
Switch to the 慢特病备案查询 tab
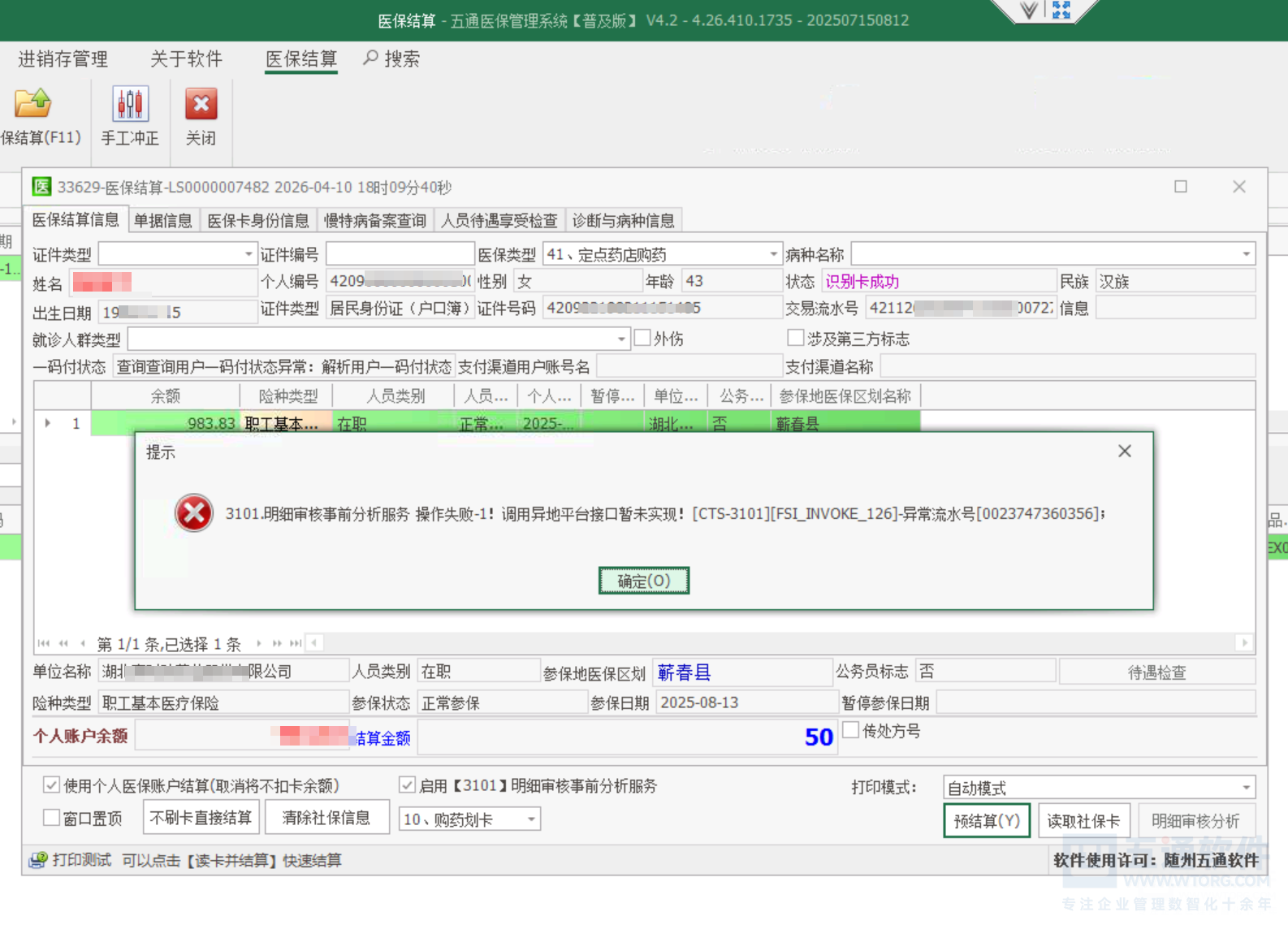click(375, 220)
